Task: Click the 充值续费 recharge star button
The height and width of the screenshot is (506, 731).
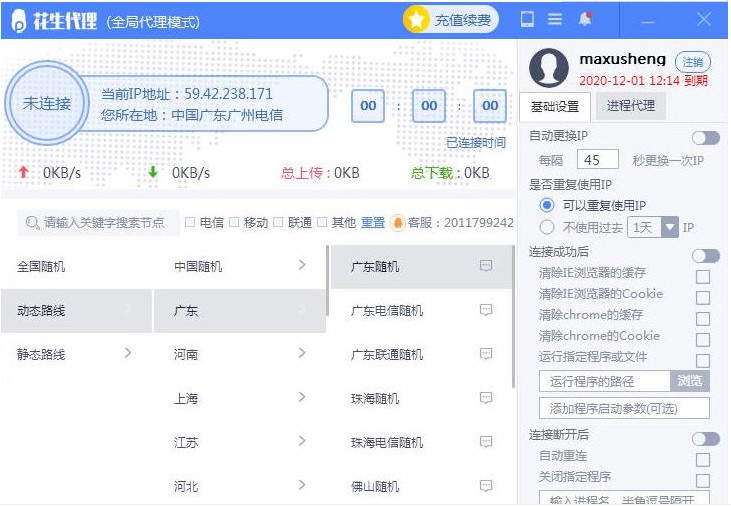Action: [x=450, y=20]
